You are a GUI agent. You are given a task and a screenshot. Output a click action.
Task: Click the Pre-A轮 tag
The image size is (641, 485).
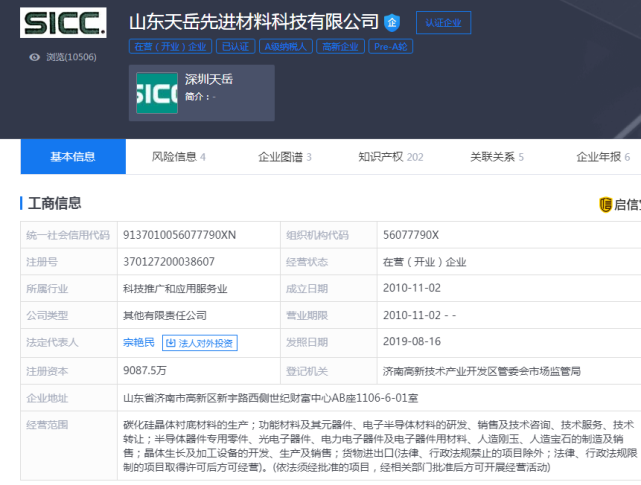tap(390, 47)
